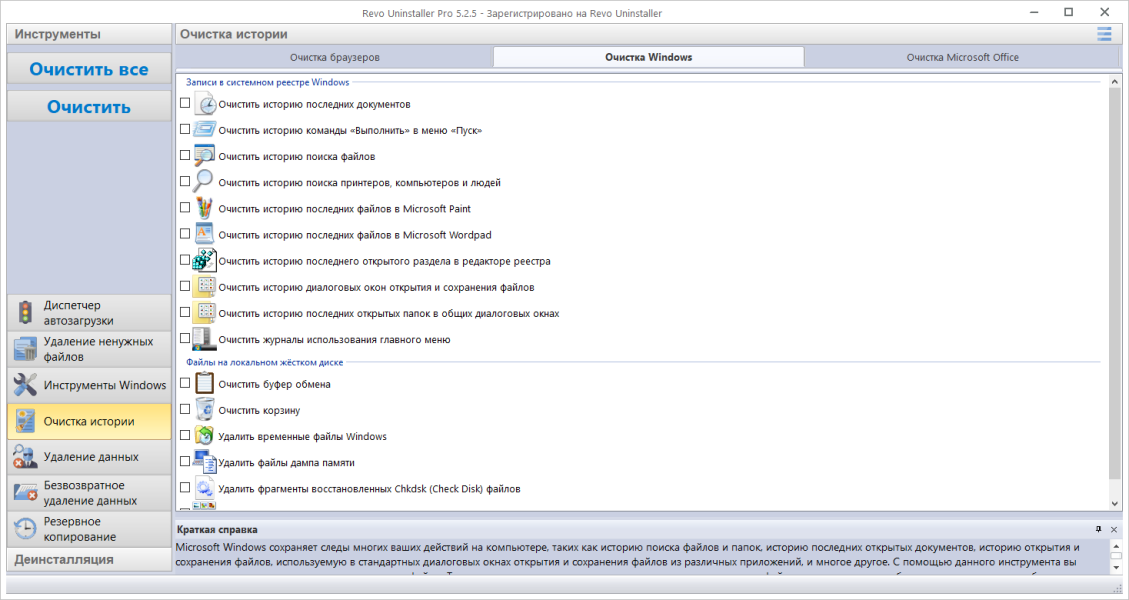
Task: Click the junk files cleaner icon in sidebar
Action: pos(25,349)
